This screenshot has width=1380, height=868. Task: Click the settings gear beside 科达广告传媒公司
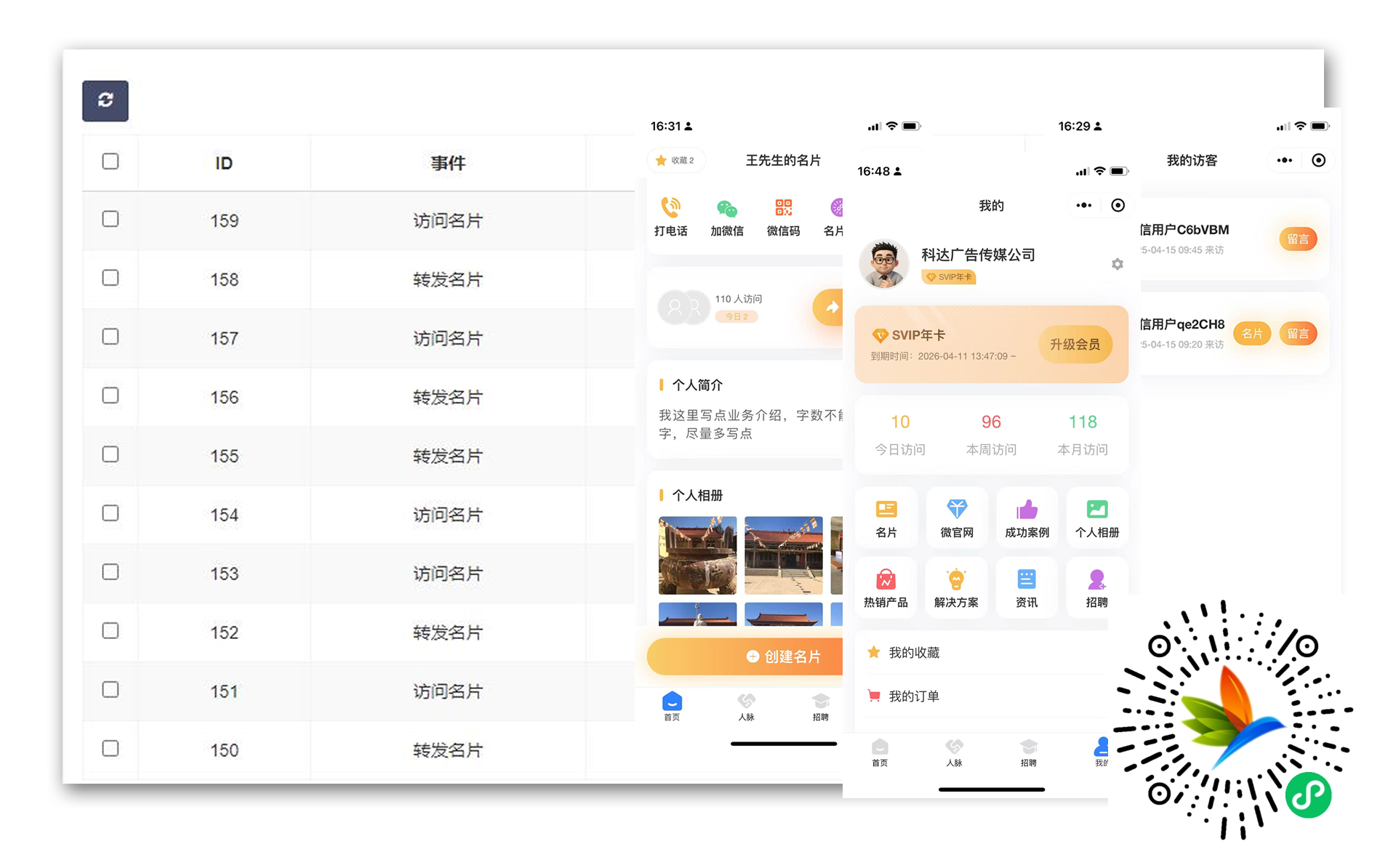click(1118, 264)
